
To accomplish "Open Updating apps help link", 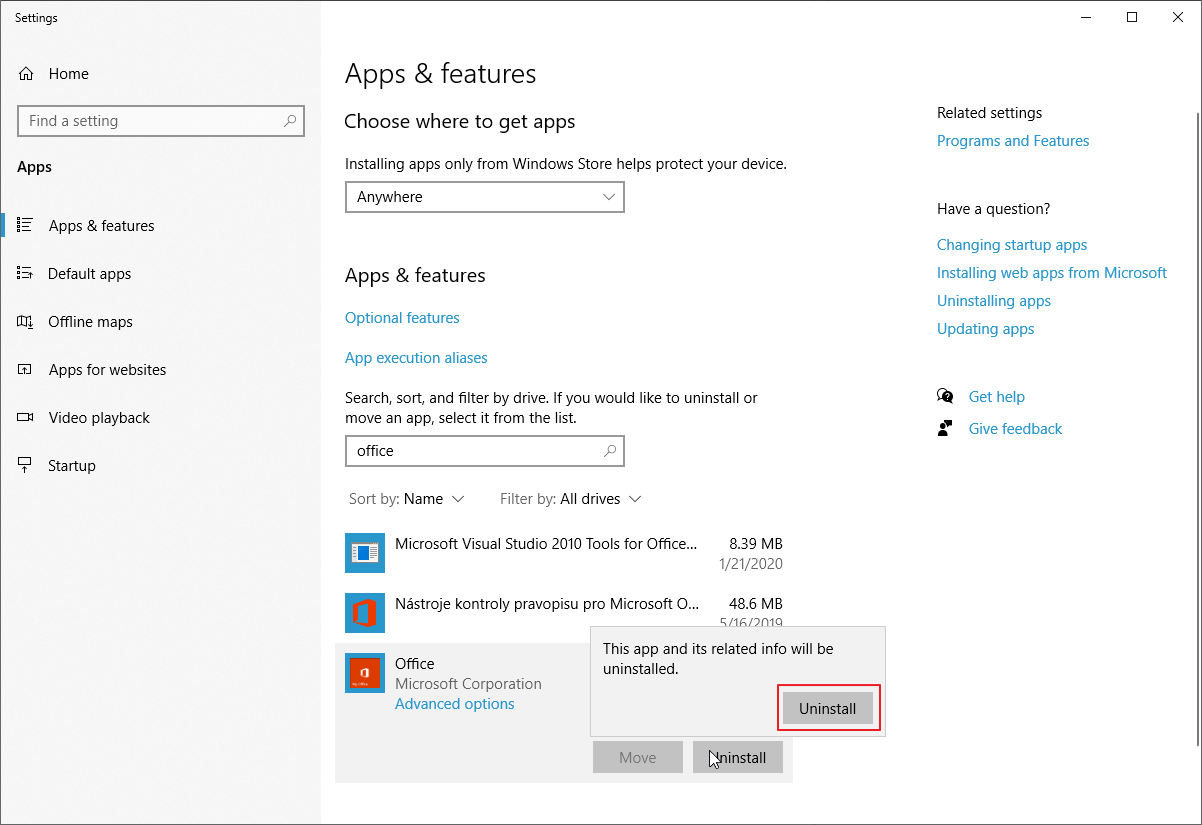I will [986, 329].
